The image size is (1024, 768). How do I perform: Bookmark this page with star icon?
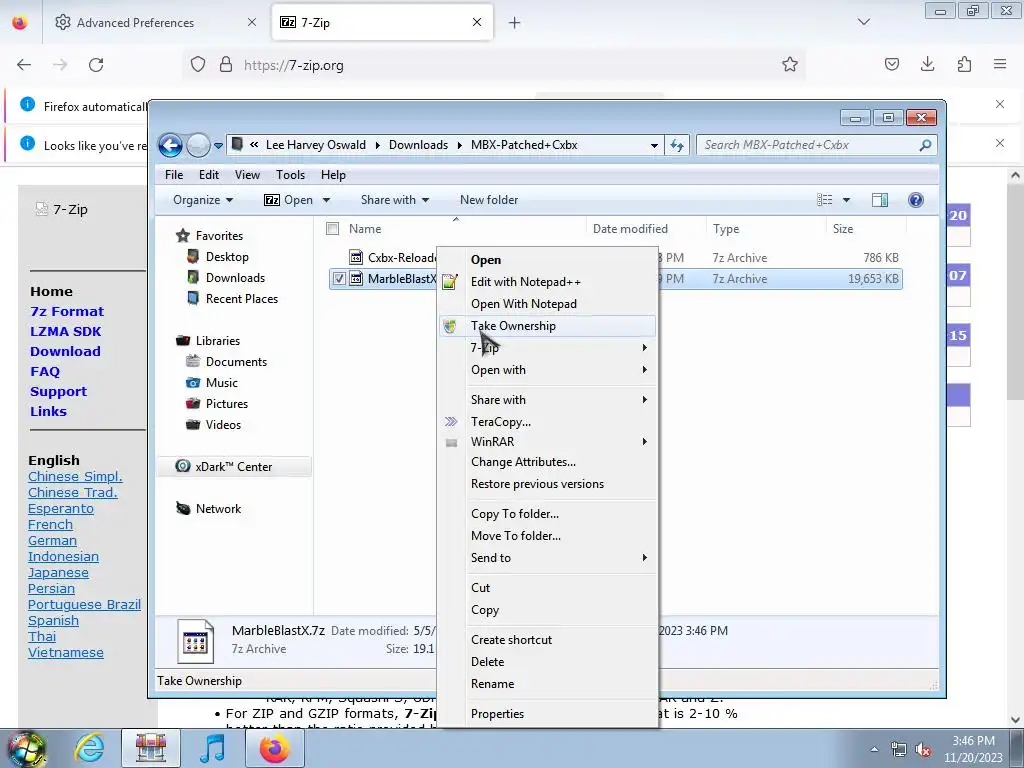click(x=790, y=65)
